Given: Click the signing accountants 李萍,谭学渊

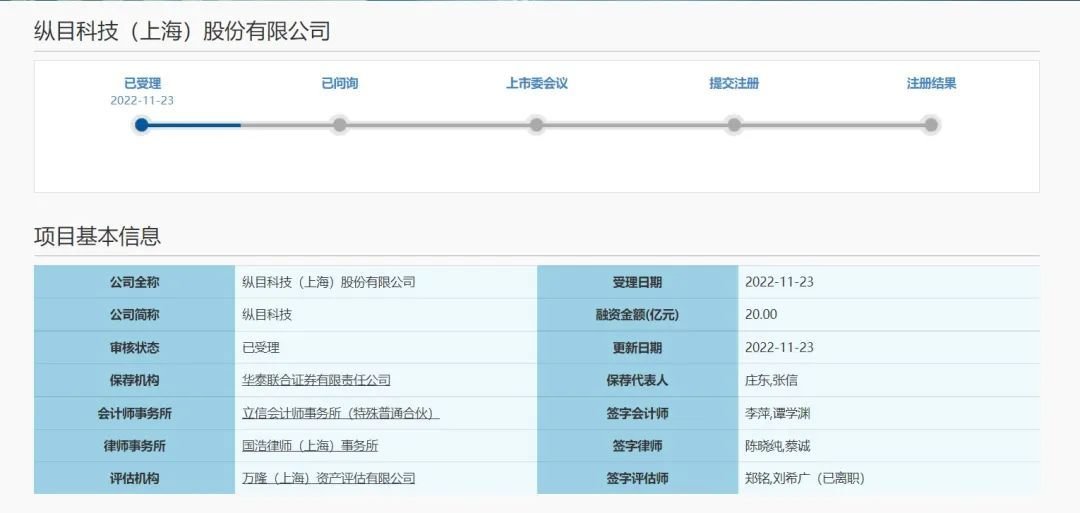Looking at the screenshot, I should tap(778, 413).
